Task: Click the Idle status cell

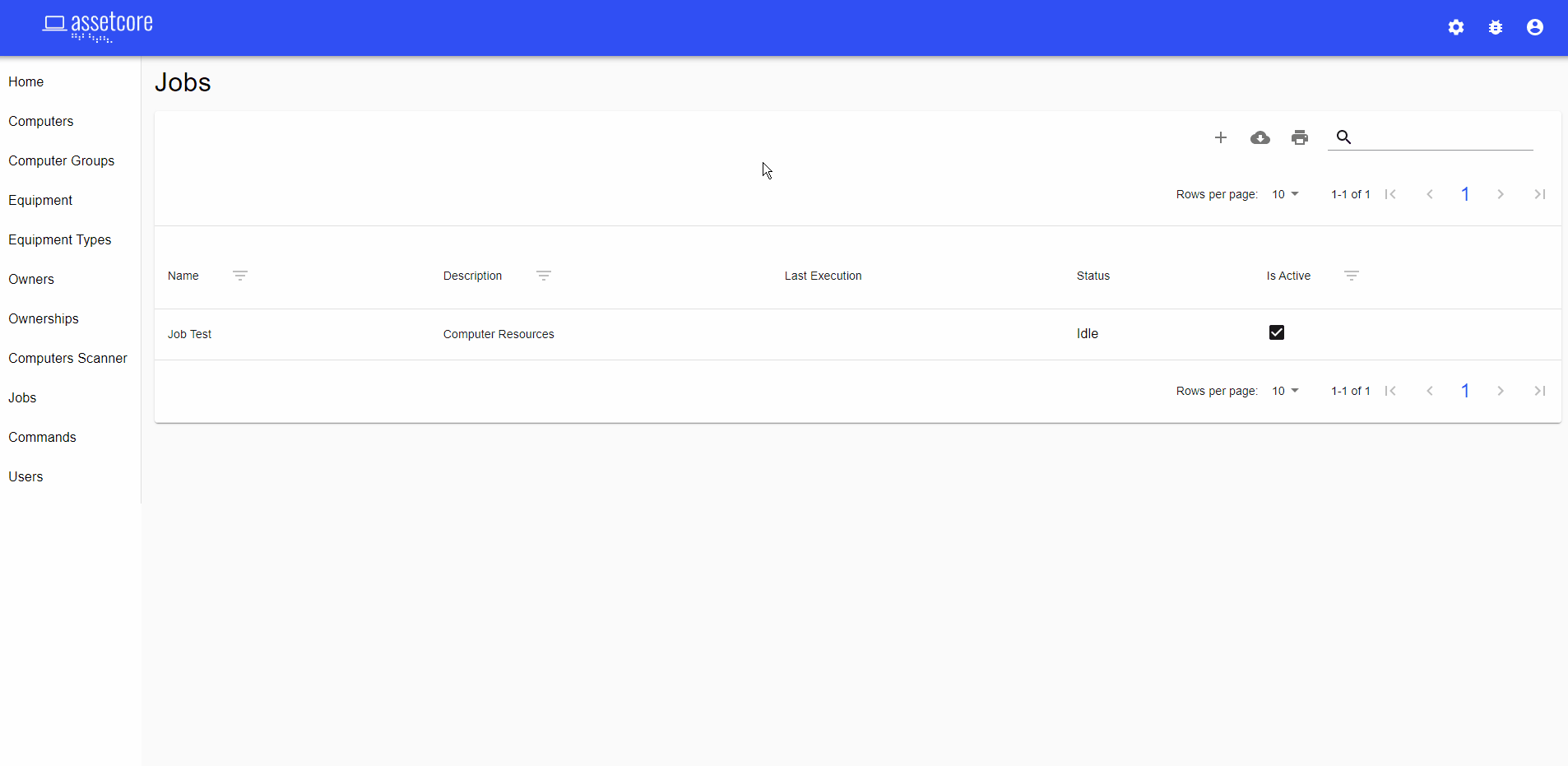Action: pyautogui.click(x=1088, y=333)
